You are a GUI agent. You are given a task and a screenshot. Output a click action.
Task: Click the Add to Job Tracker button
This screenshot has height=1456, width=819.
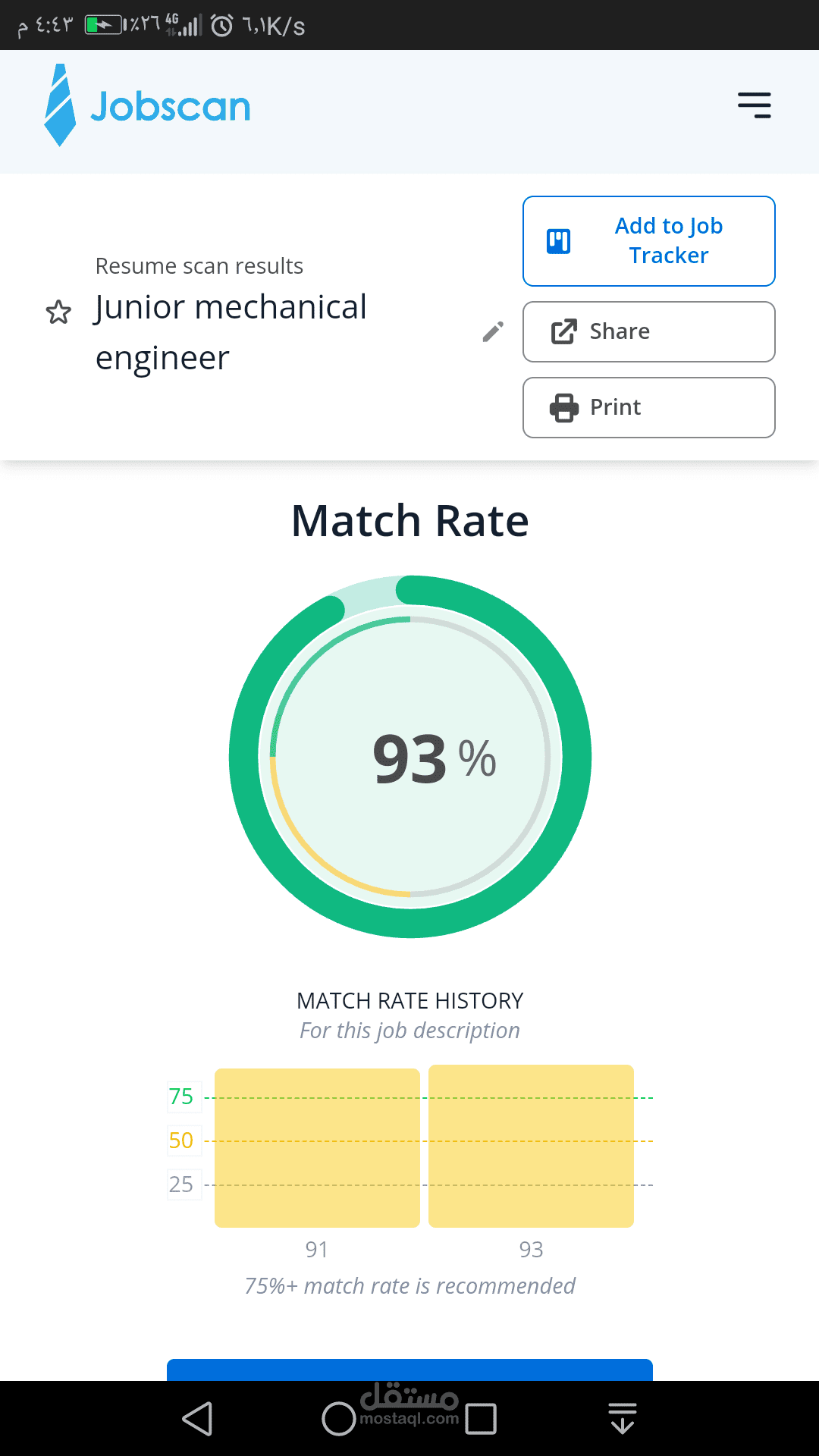click(x=649, y=241)
